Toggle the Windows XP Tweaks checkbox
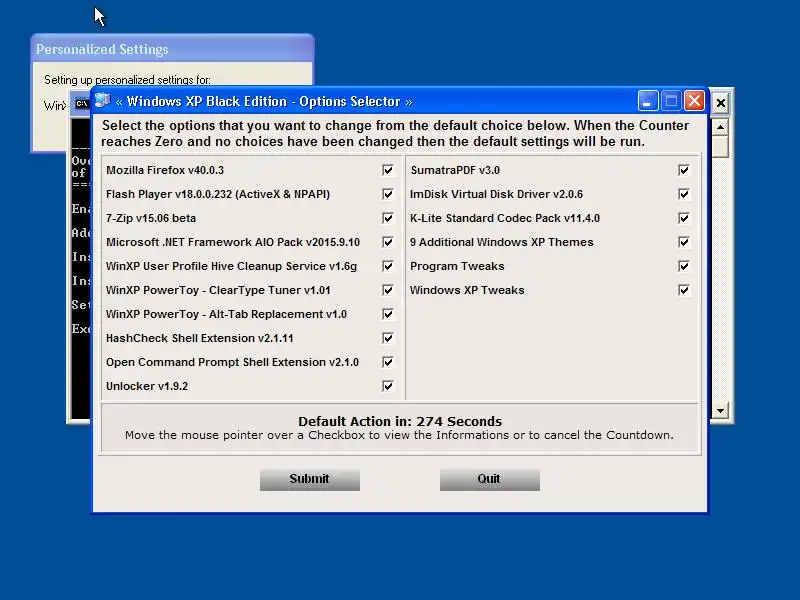 684,290
